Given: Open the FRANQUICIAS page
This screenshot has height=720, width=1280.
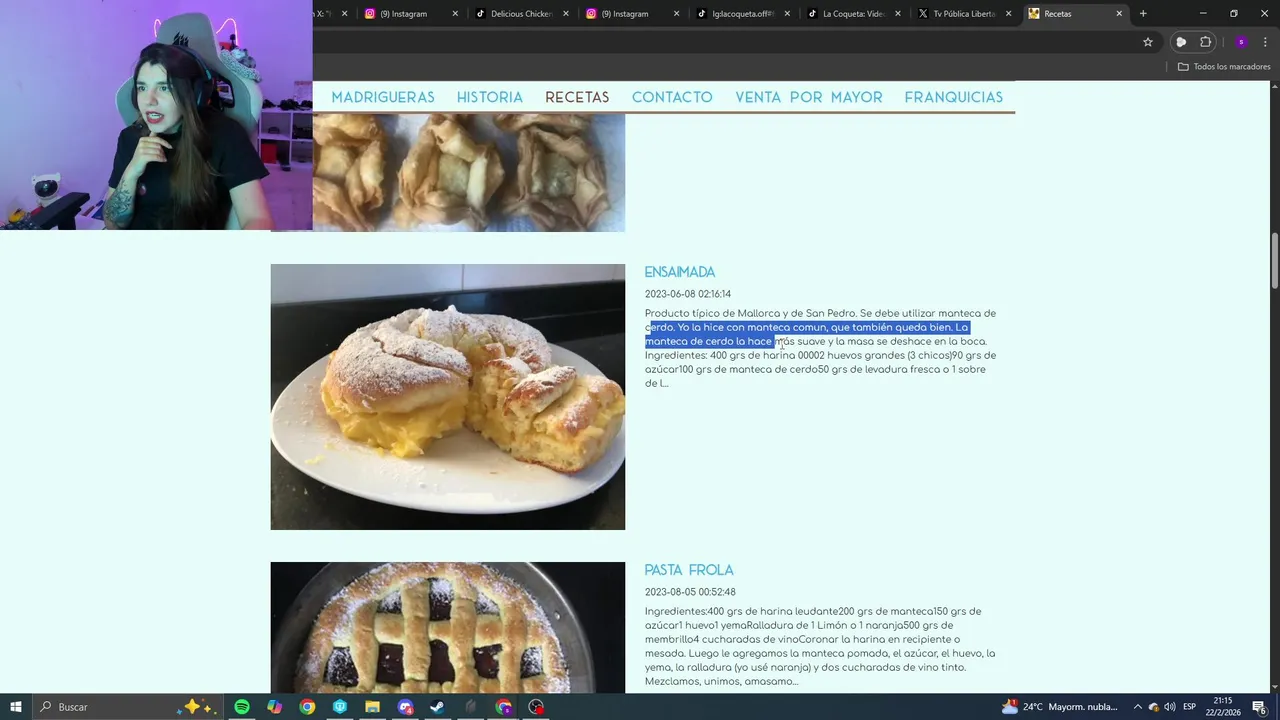Looking at the screenshot, I should pos(954,97).
